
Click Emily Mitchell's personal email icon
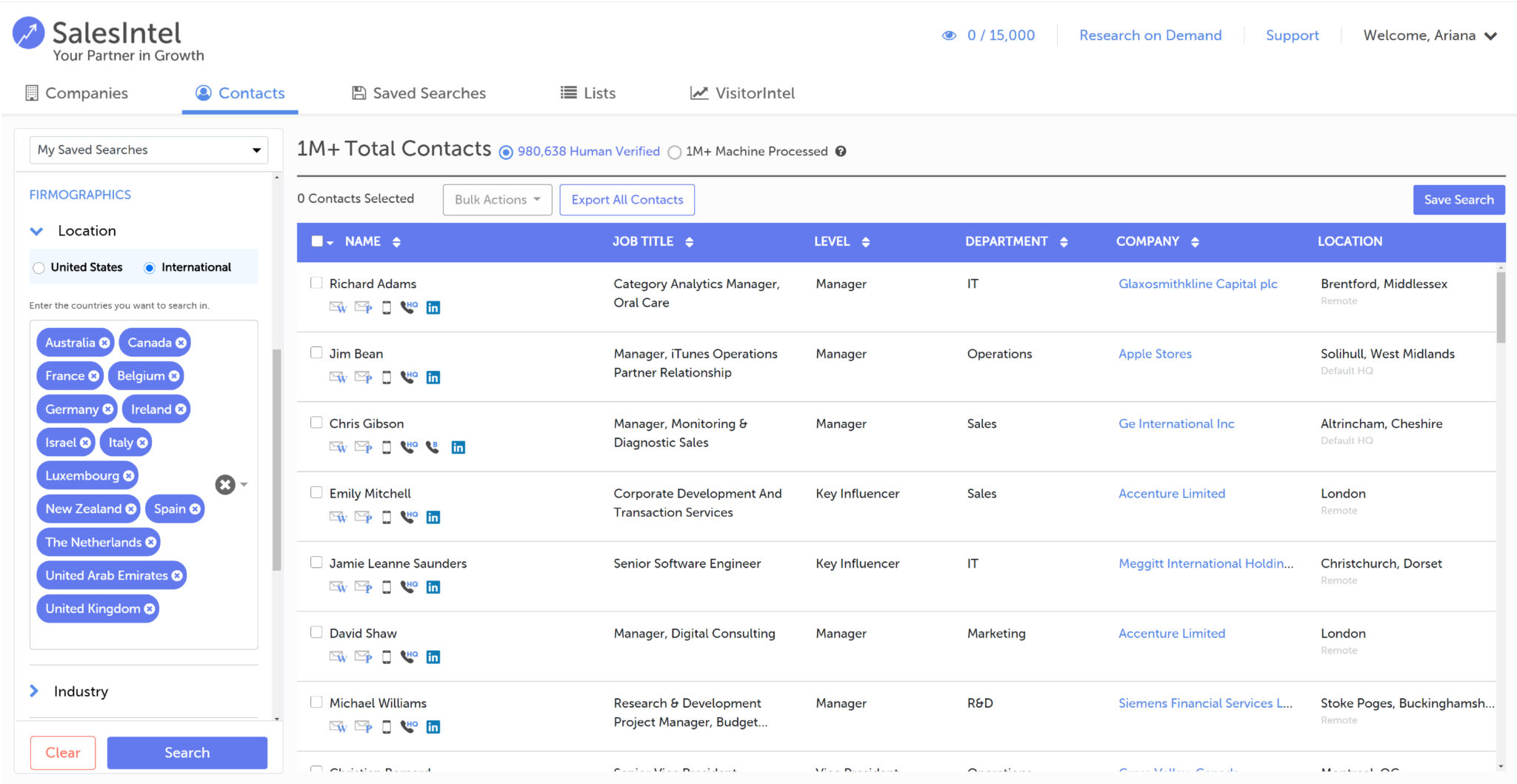pyautogui.click(x=363, y=517)
